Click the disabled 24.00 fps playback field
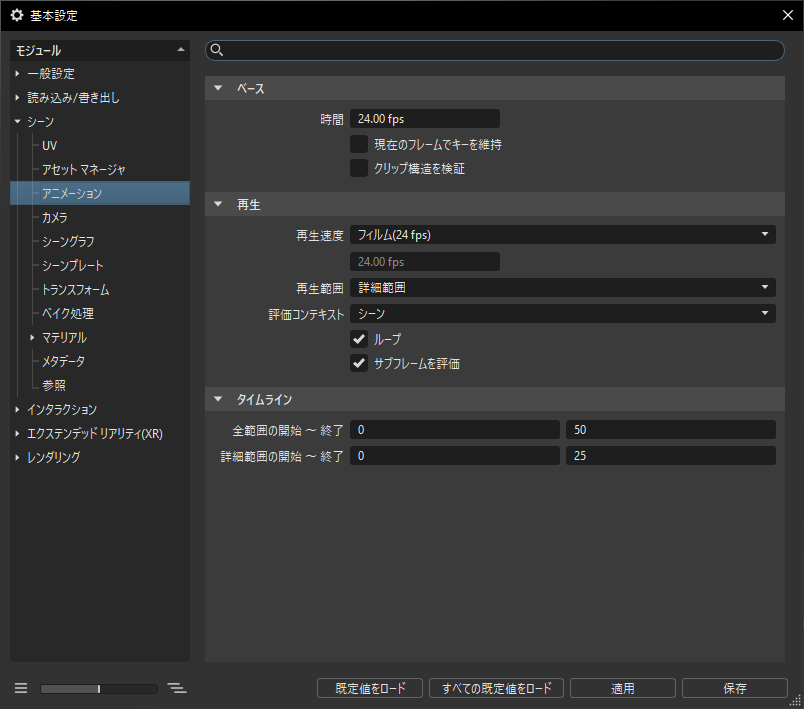This screenshot has width=804, height=709. pos(425,261)
